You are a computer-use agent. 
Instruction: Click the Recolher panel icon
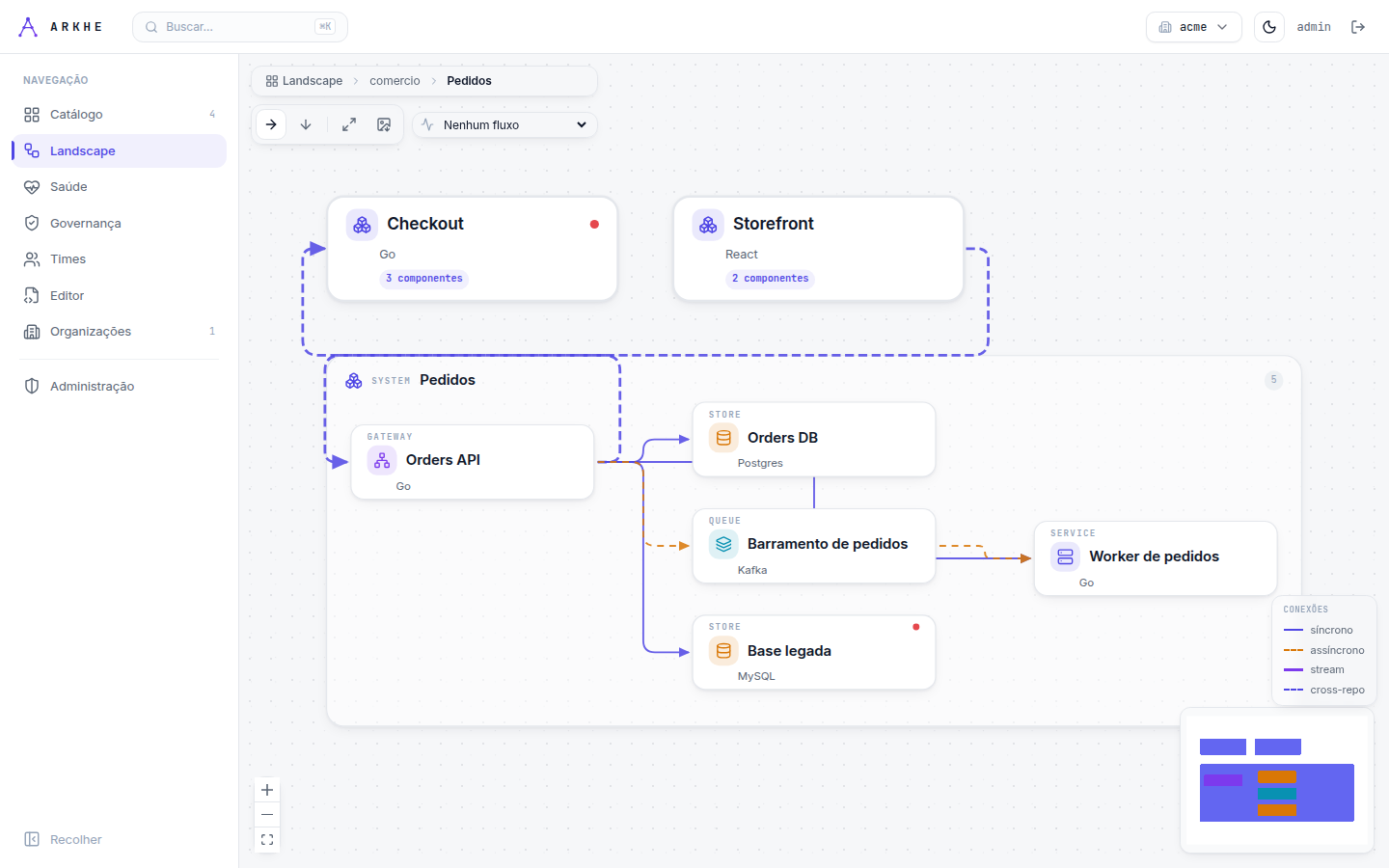[x=32, y=839]
